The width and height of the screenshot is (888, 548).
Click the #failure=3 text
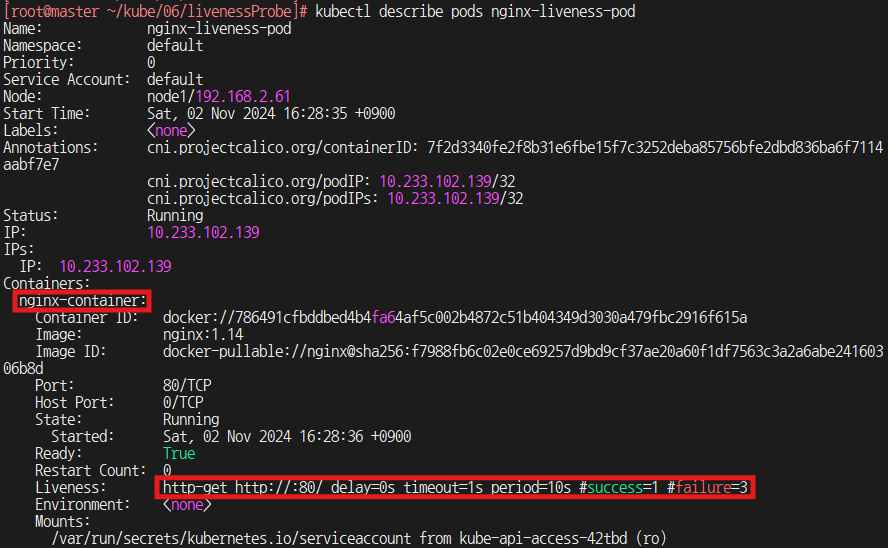[x=707, y=487]
